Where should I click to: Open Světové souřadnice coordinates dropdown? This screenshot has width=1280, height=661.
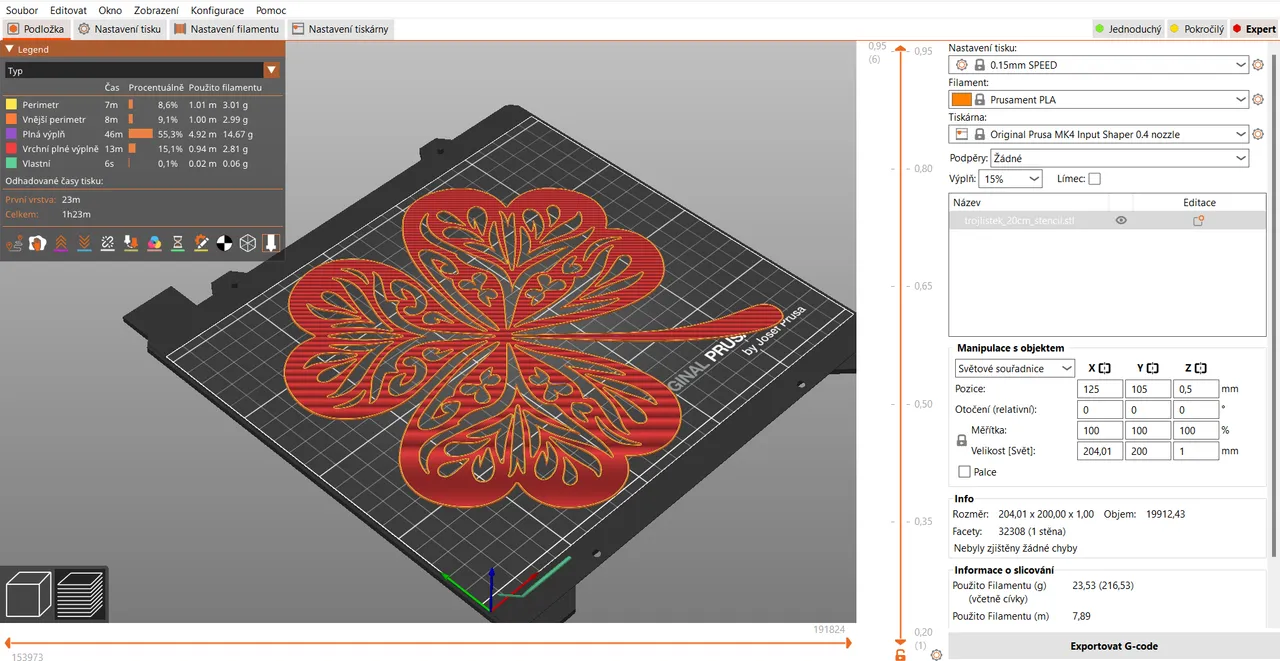(1015, 368)
